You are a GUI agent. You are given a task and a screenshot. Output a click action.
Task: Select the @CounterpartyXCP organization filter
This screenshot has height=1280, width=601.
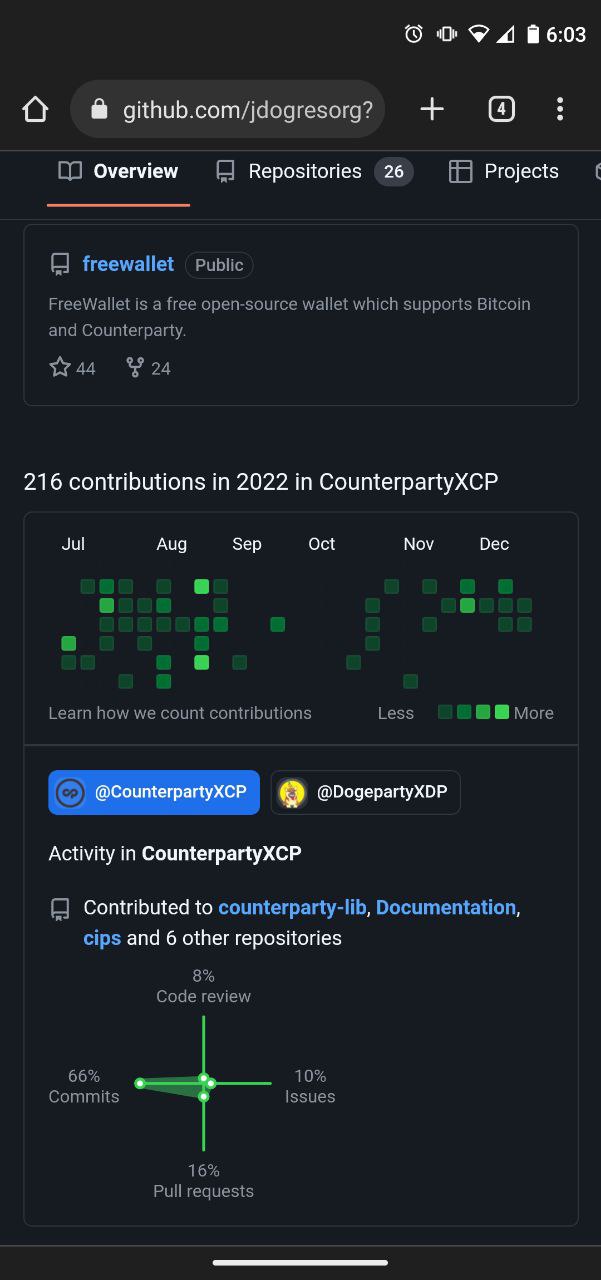pyautogui.click(x=154, y=792)
